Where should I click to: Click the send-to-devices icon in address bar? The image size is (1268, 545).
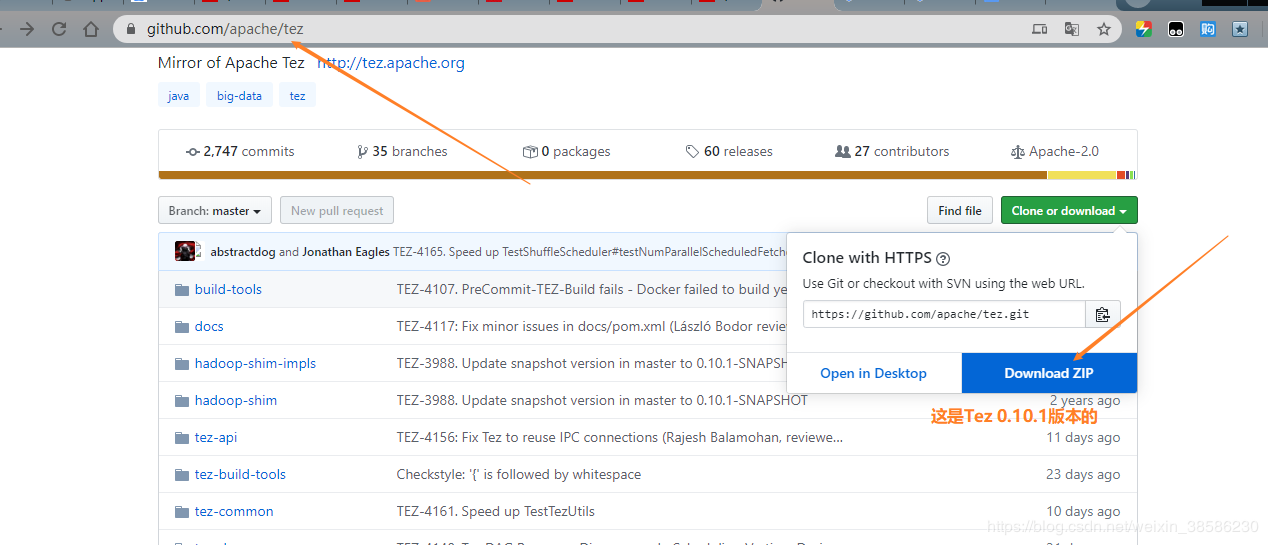(1040, 29)
